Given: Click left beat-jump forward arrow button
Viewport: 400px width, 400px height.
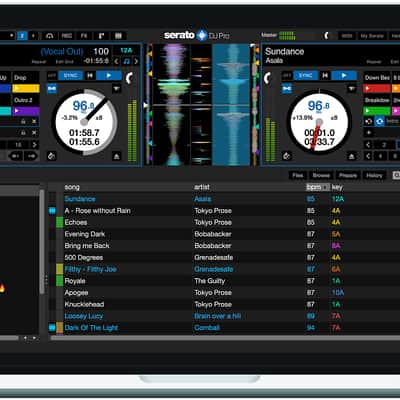Looking at the screenshot, I should pyautogui.click(x=31, y=156).
